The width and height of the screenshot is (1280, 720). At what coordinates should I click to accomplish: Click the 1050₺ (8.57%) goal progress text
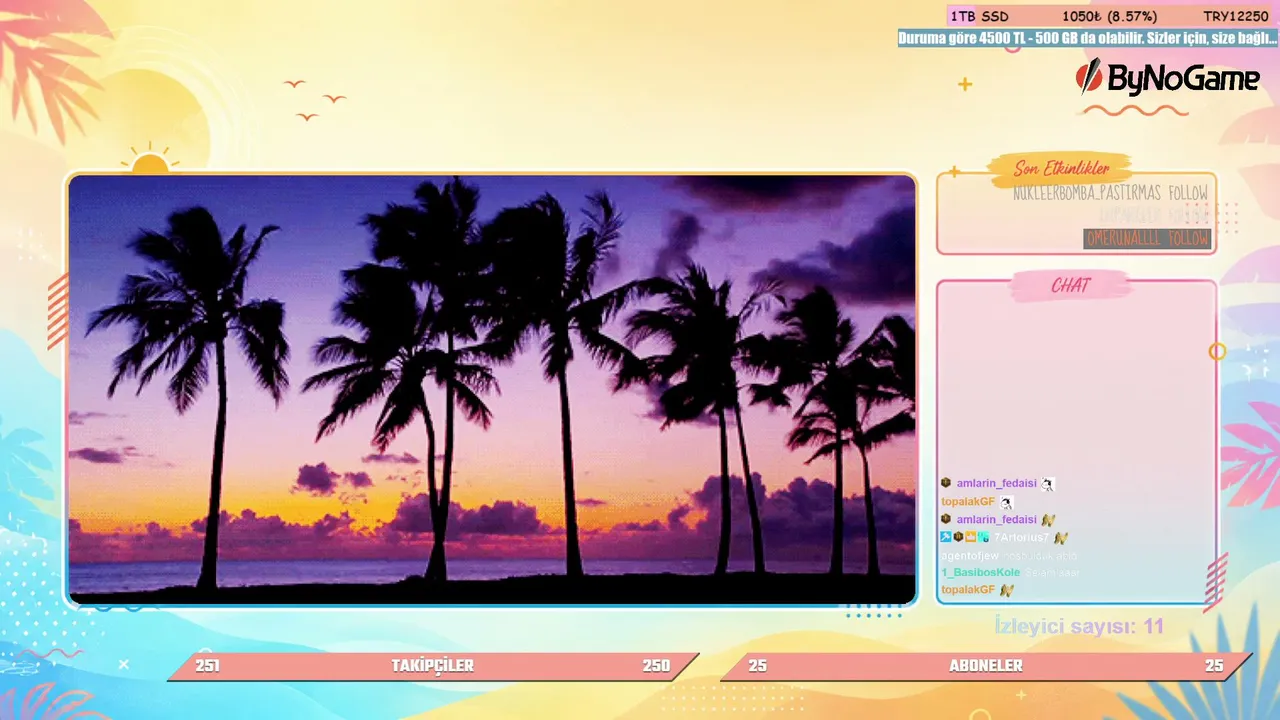coord(1110,16)
